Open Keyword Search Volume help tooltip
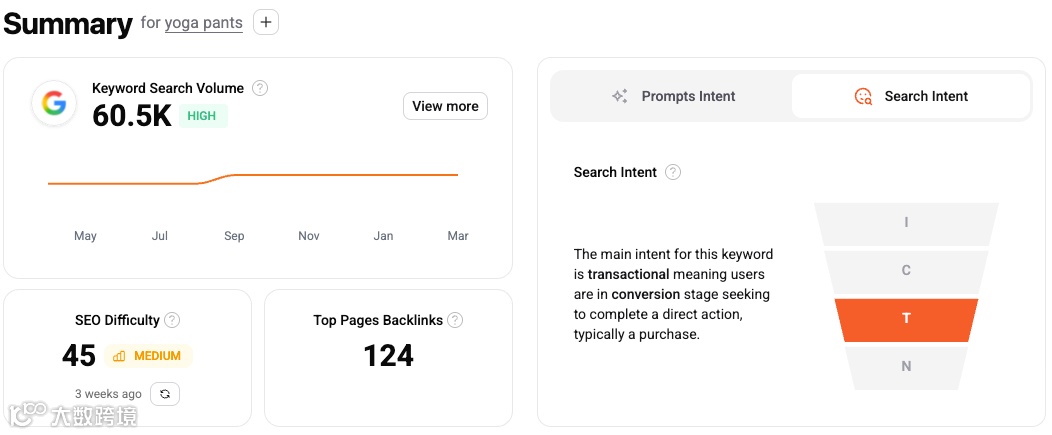The height and width of the screenshot is (435, 1052). coord(260,88)
